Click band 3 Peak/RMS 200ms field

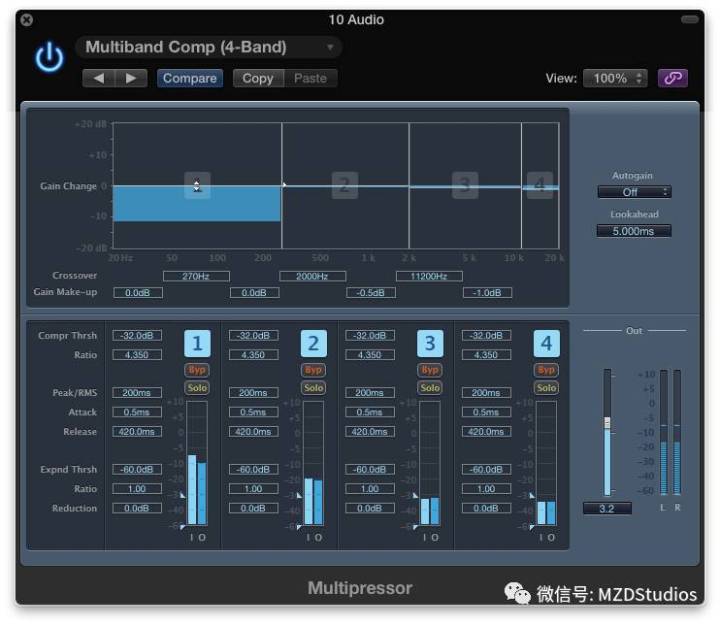[x=370, y=393]
